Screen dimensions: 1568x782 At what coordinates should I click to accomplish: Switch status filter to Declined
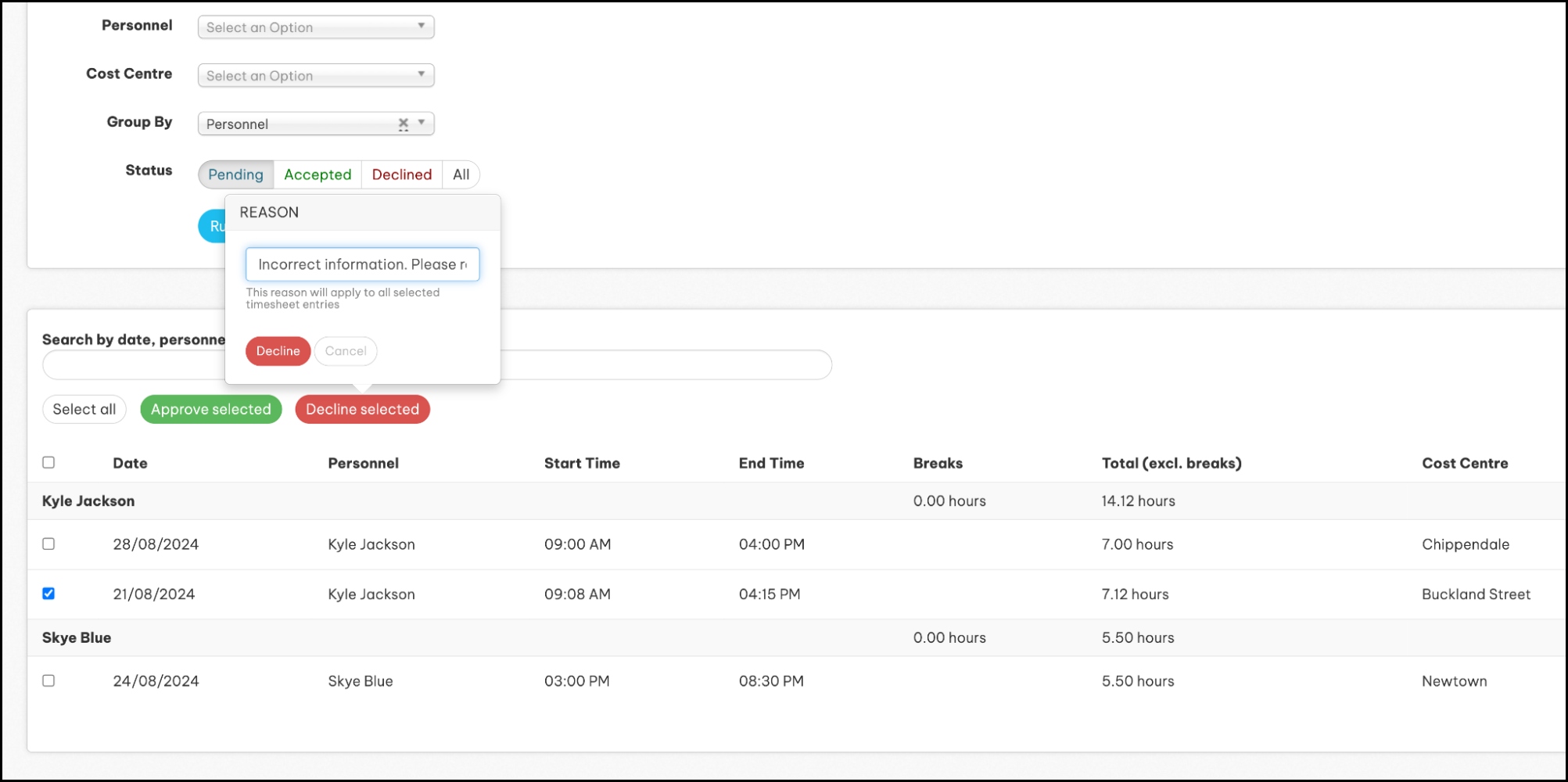[x=401, y=174]
